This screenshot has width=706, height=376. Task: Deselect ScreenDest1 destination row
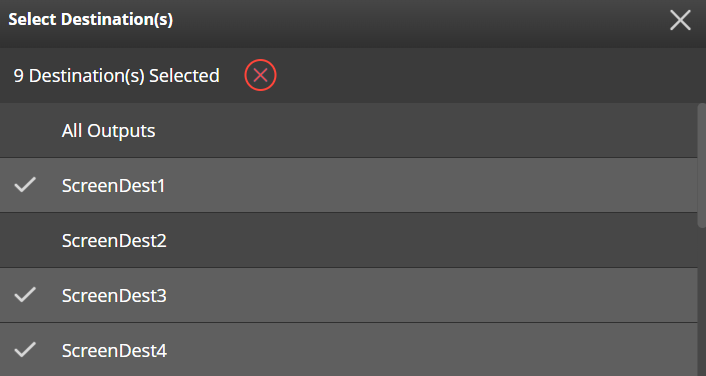pos(348,185)
